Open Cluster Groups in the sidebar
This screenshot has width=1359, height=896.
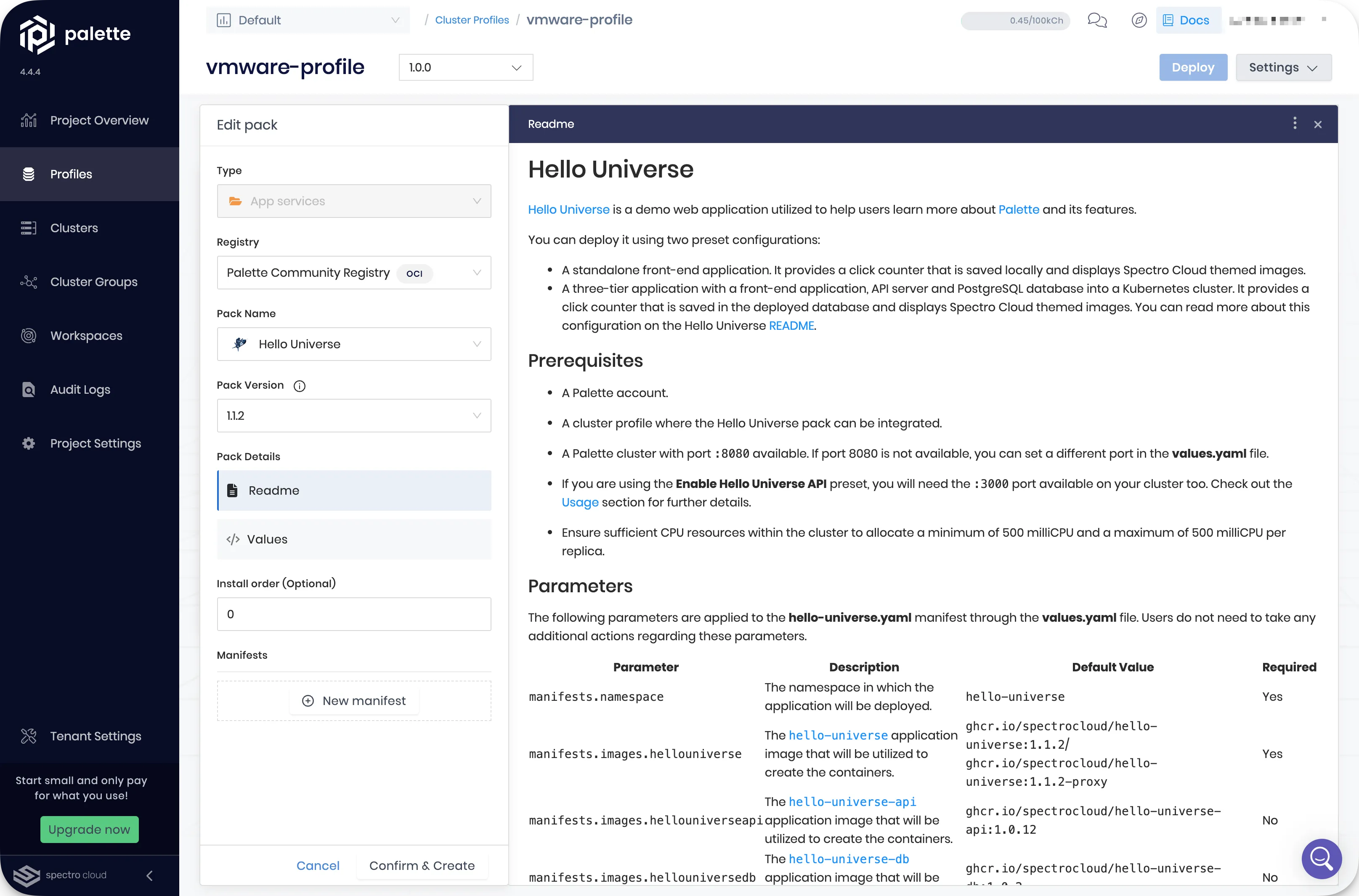click(90, 282)
